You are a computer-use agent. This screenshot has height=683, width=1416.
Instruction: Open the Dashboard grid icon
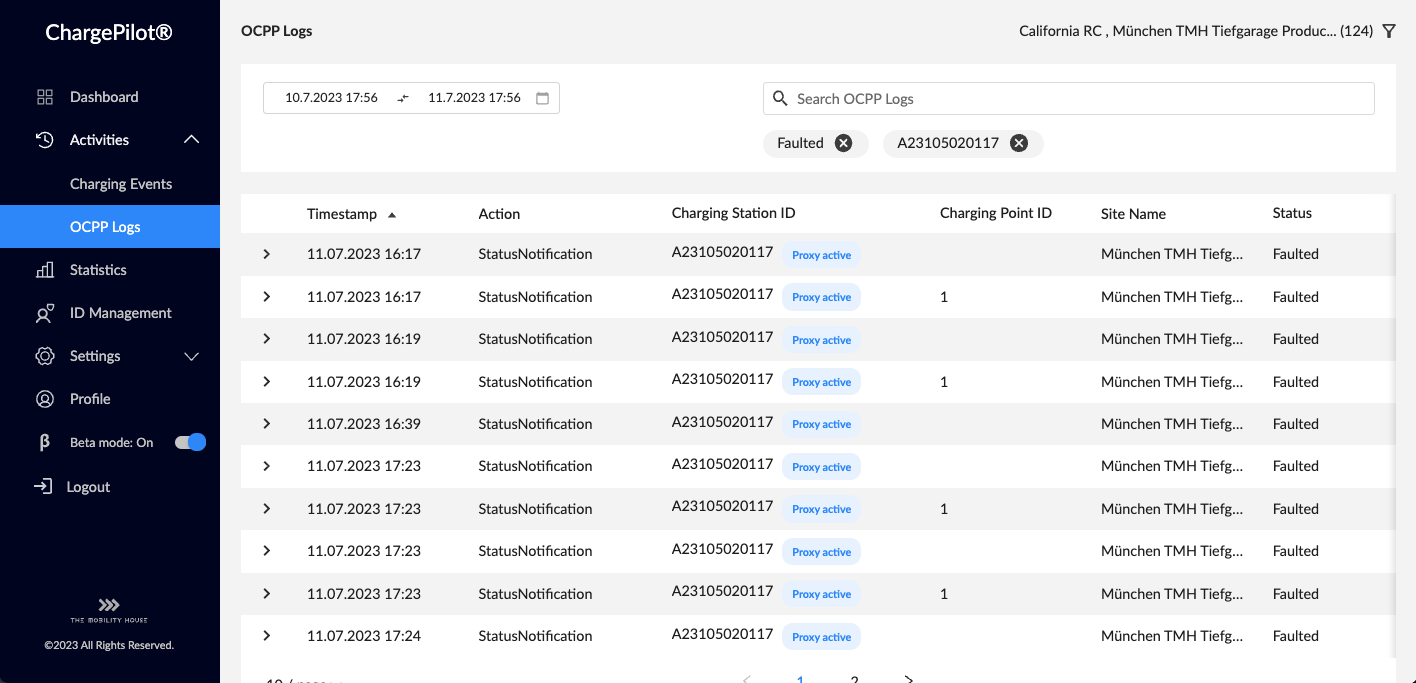click(45, 97)
